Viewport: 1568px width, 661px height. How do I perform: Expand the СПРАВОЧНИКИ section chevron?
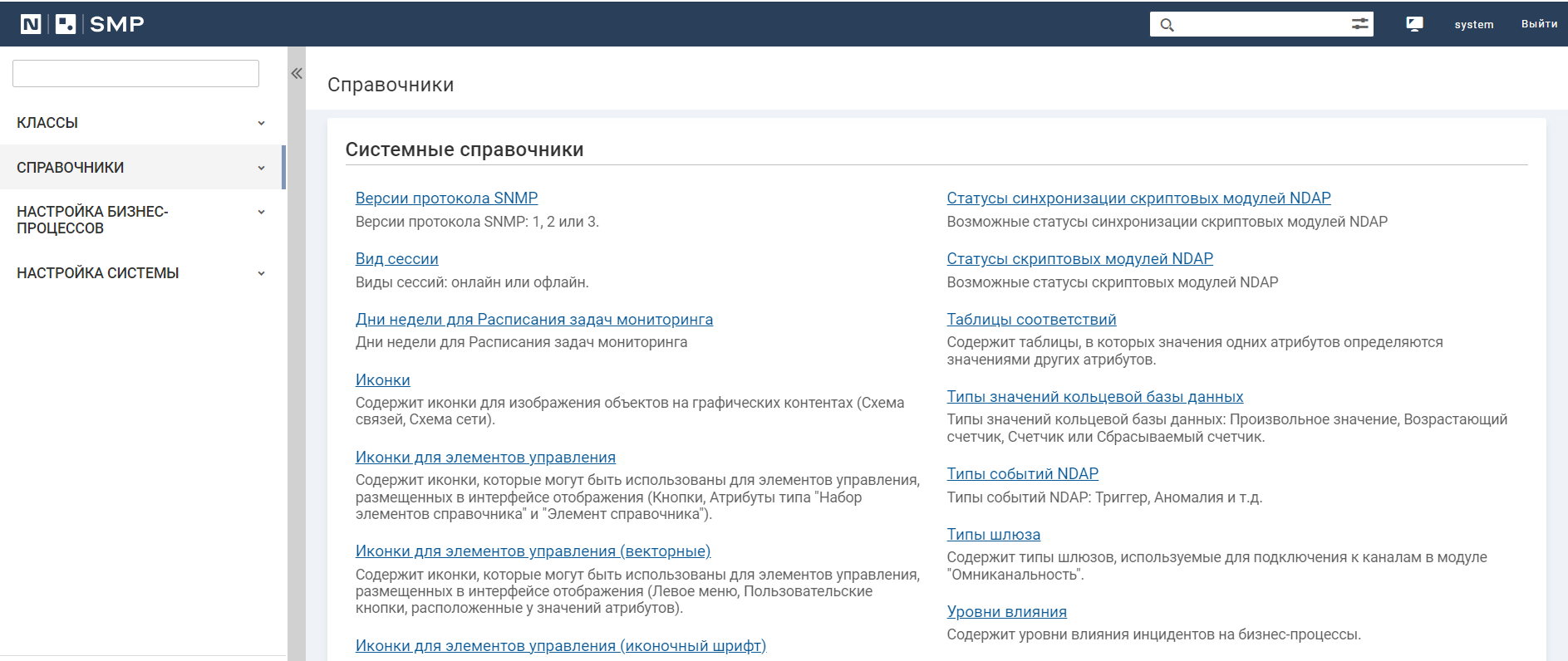coord(261,168)
